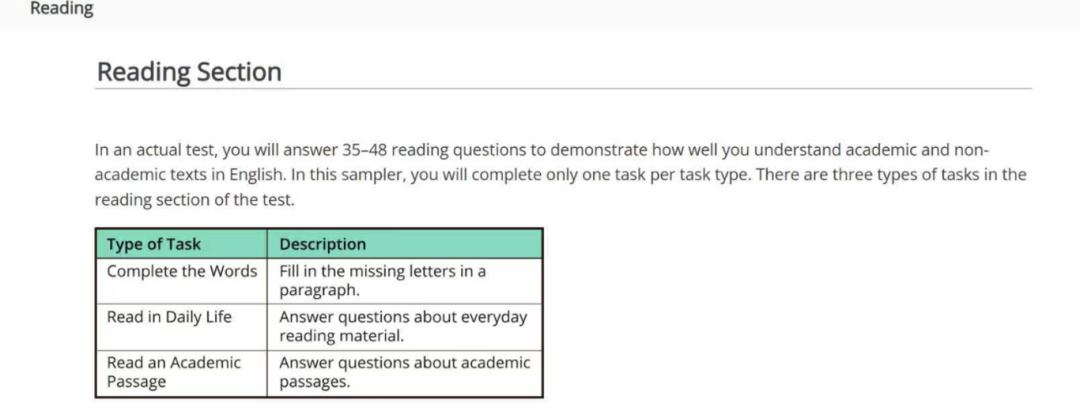The image size is (1080, 411).
Task: Select the "Read an Academic Passage" cell
Action: pyautogui.click(x=173, y=372)
